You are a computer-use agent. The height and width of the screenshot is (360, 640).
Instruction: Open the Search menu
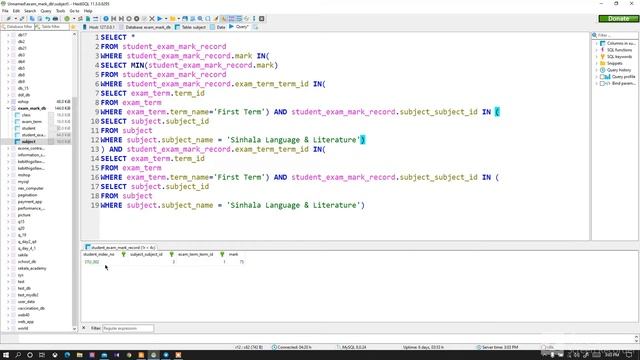coord(30,11)
